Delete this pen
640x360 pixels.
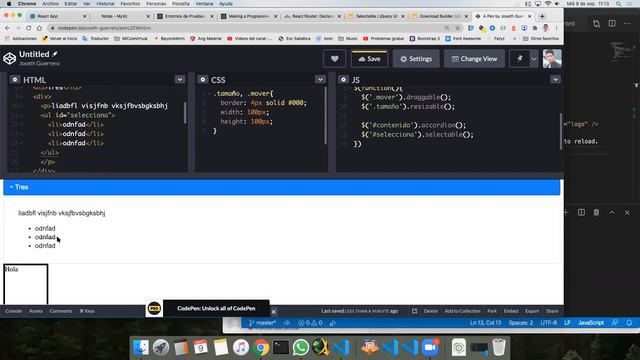tap(430, 311)
